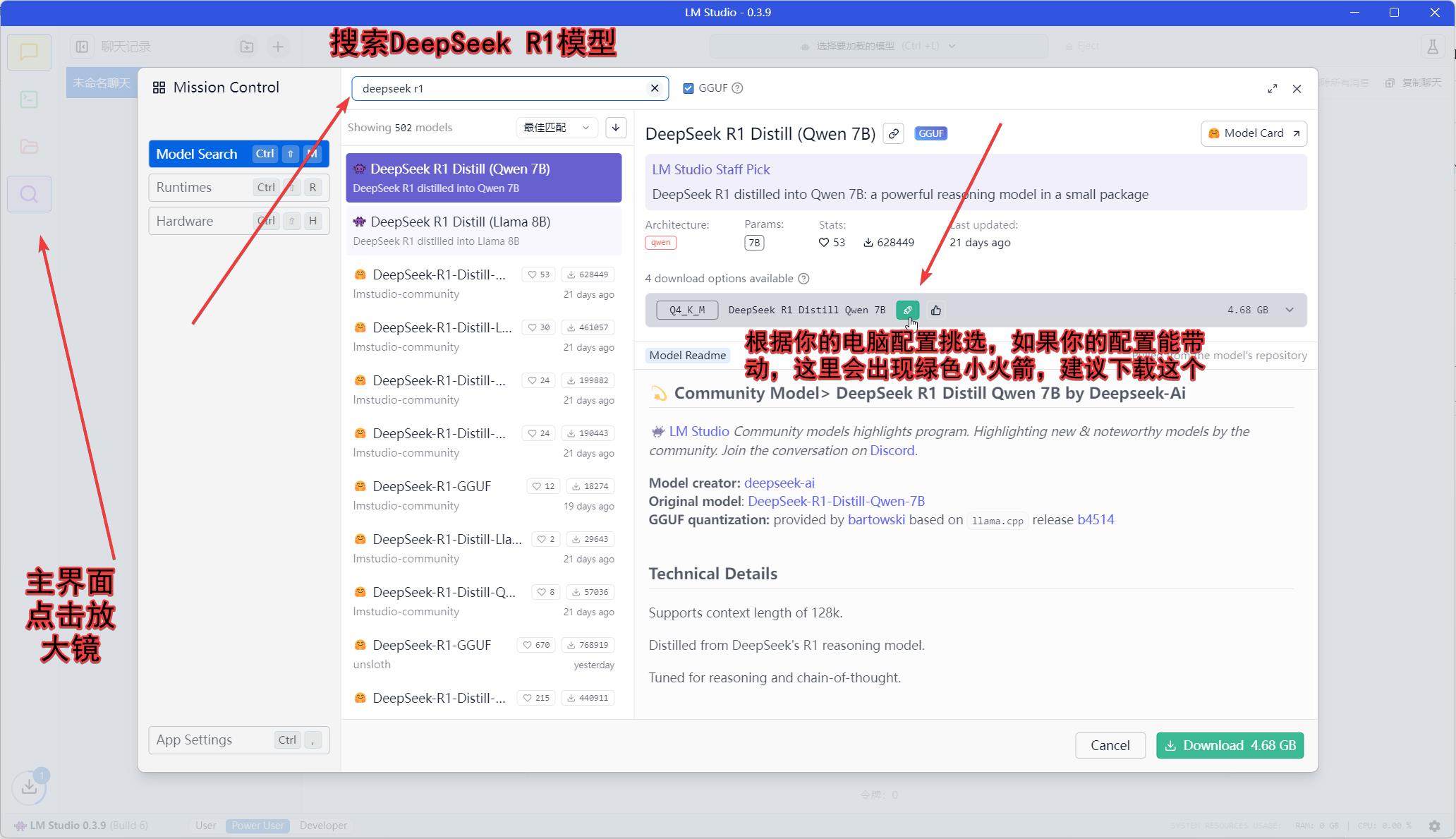Open the b4514 release link
Viewport: 1456px width, 839px height.
point(1096,520)
